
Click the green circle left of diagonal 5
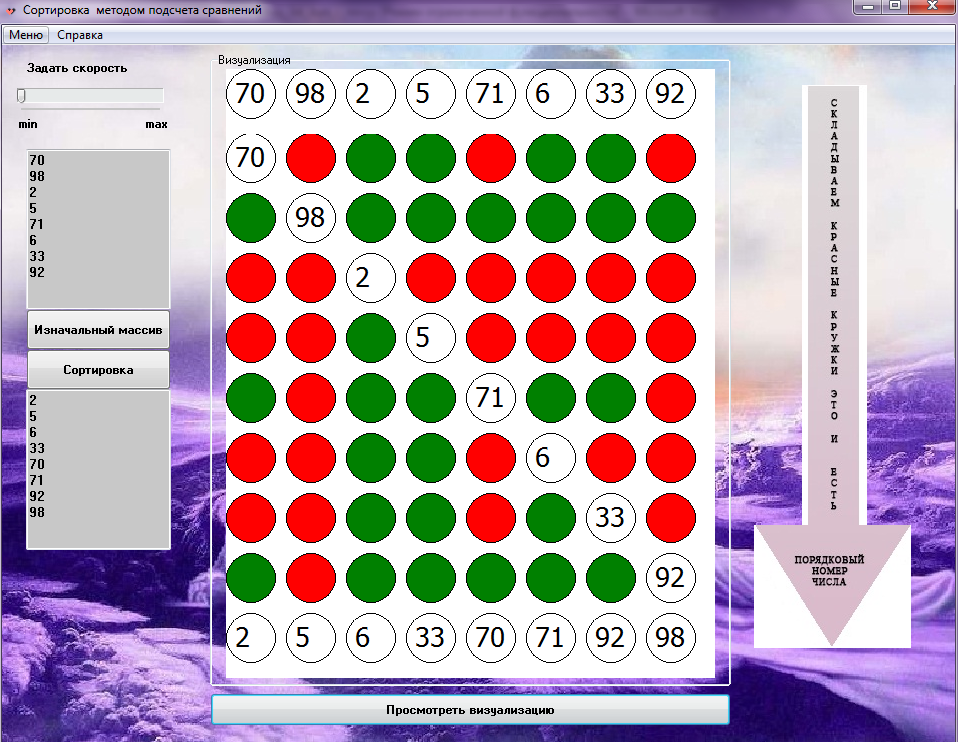(370, 337)
